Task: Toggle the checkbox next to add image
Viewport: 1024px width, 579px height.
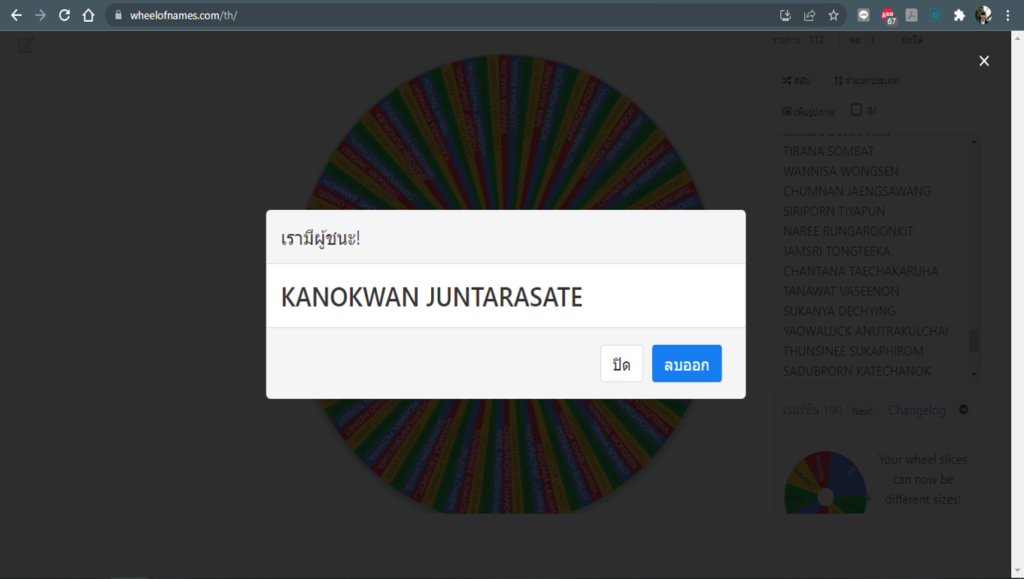Action: click(856, 110)
